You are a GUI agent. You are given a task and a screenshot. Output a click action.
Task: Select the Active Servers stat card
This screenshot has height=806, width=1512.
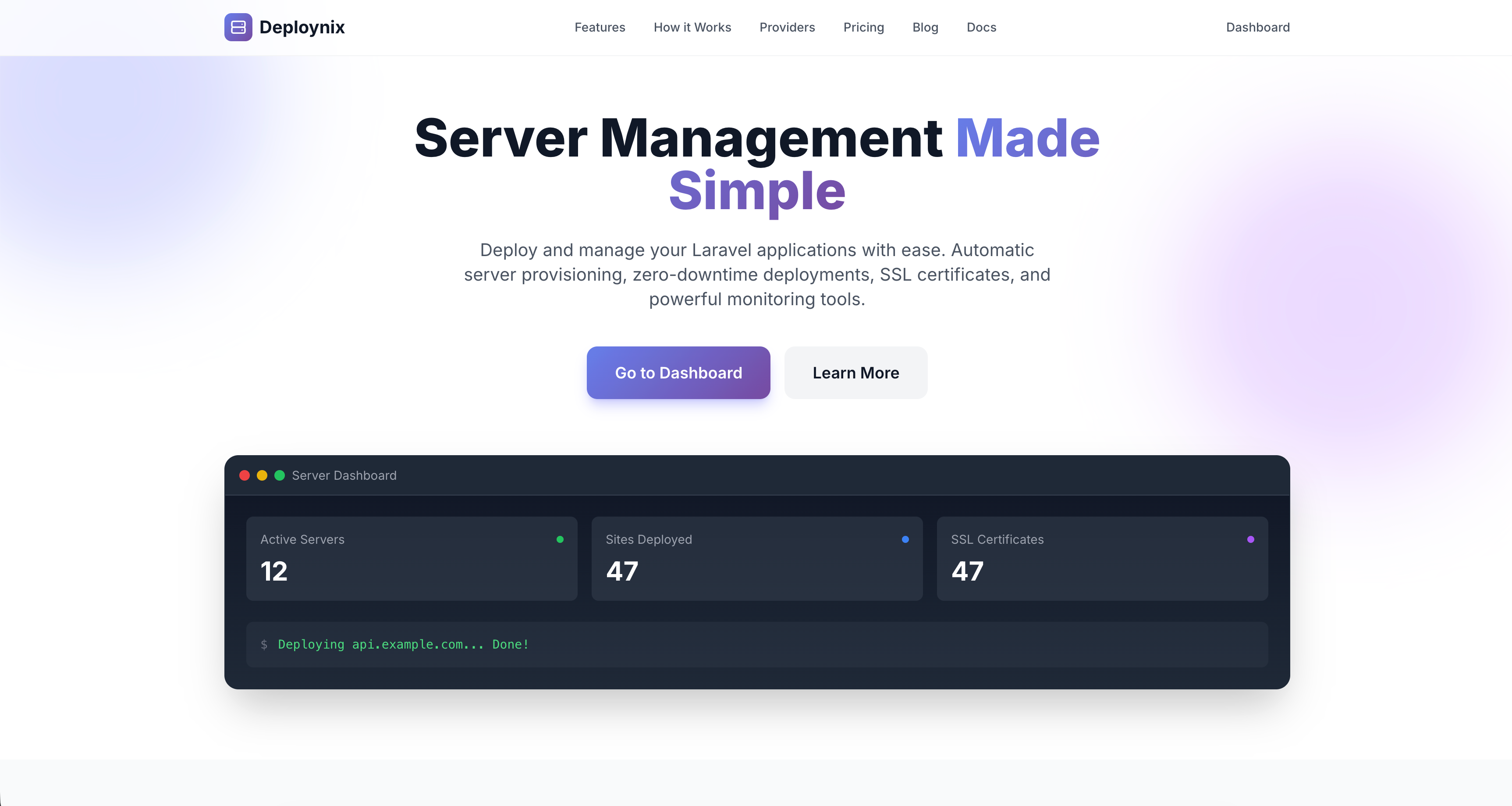point(412,558)
